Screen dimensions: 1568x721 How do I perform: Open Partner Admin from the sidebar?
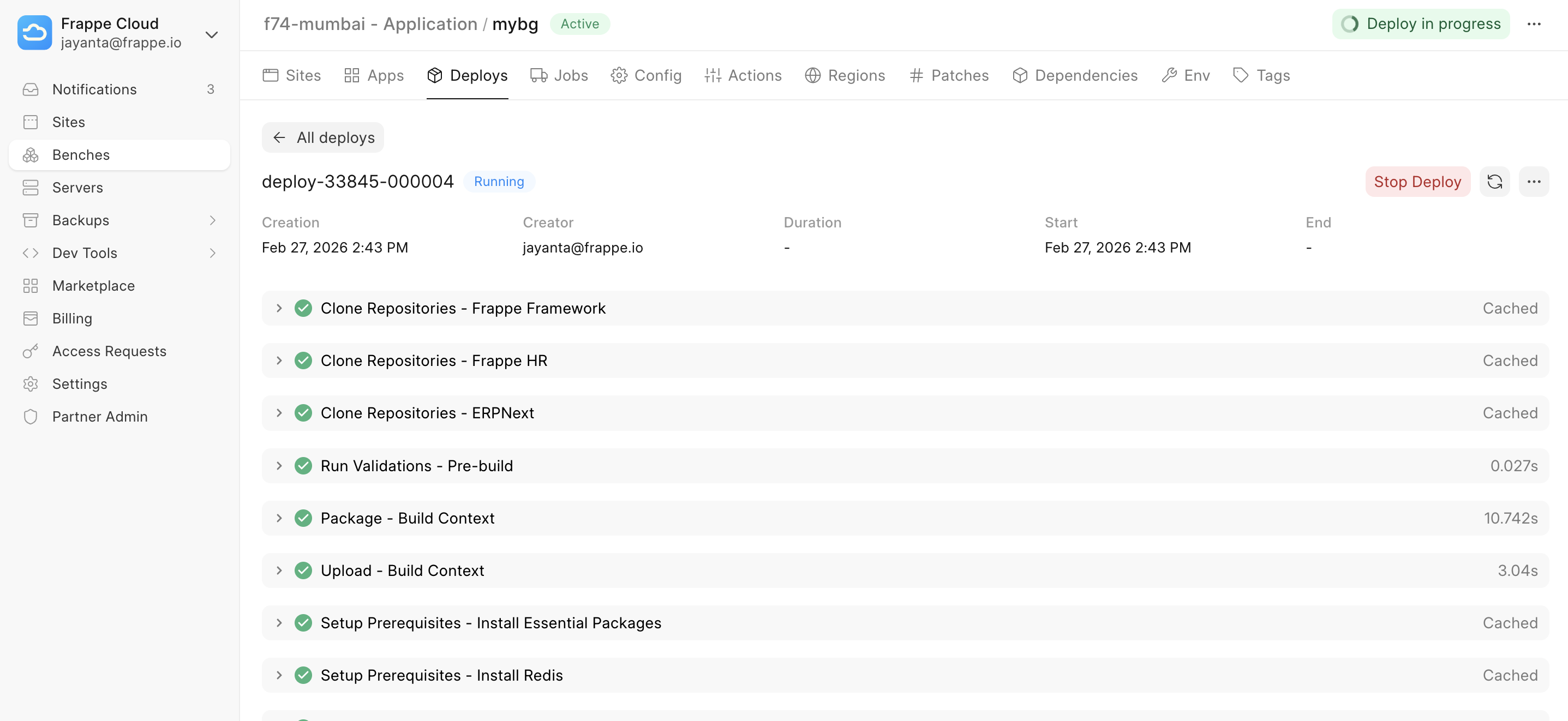[x=100, y=417]
